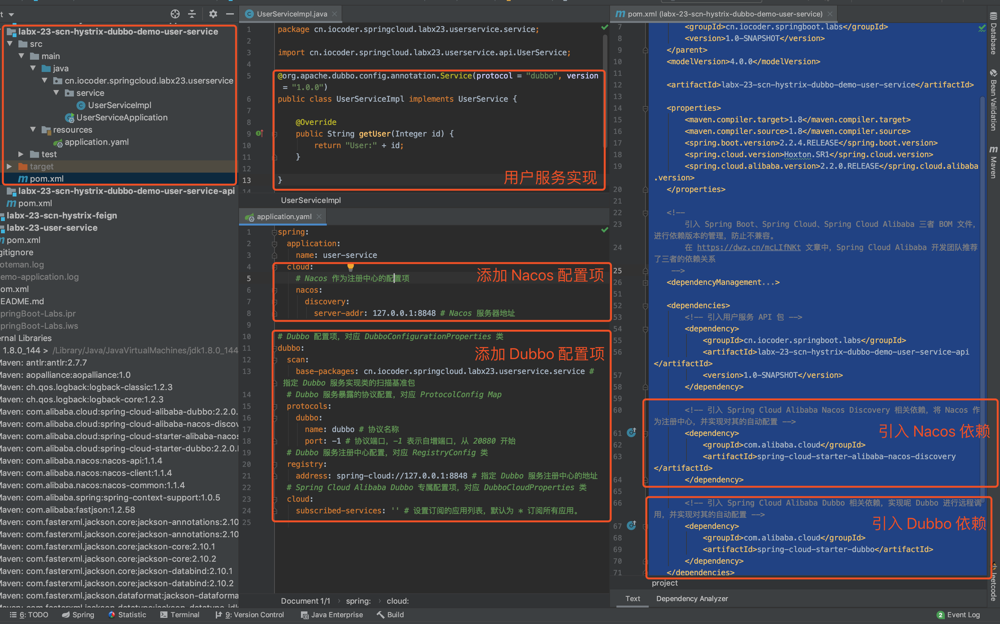Open Maven tool window
This screenshot has height=624, width=1000.
point(993,161)
